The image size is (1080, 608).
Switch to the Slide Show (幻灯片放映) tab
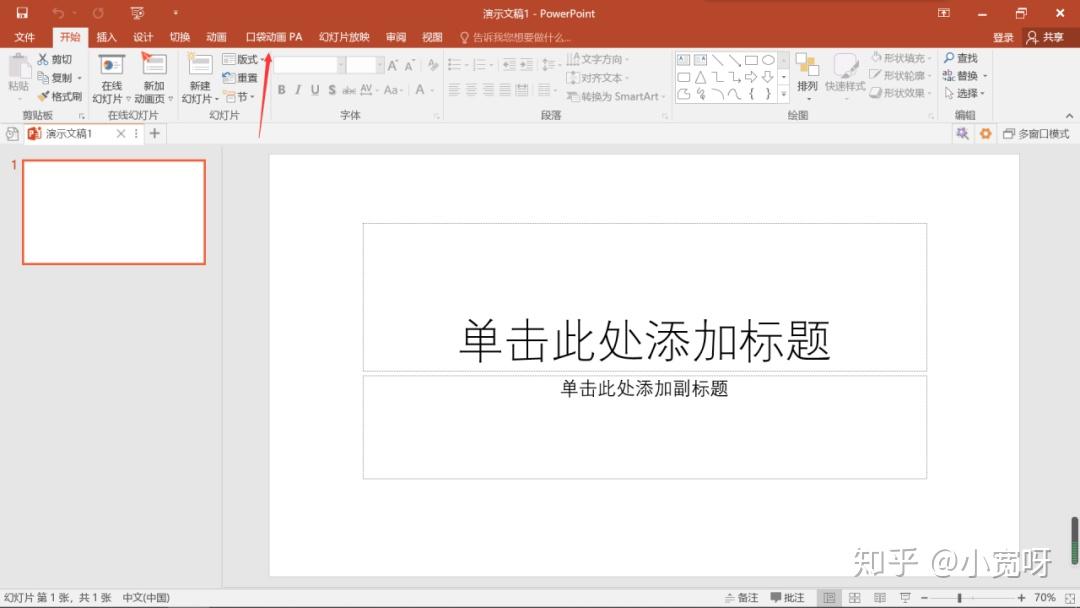click(344, 37)
